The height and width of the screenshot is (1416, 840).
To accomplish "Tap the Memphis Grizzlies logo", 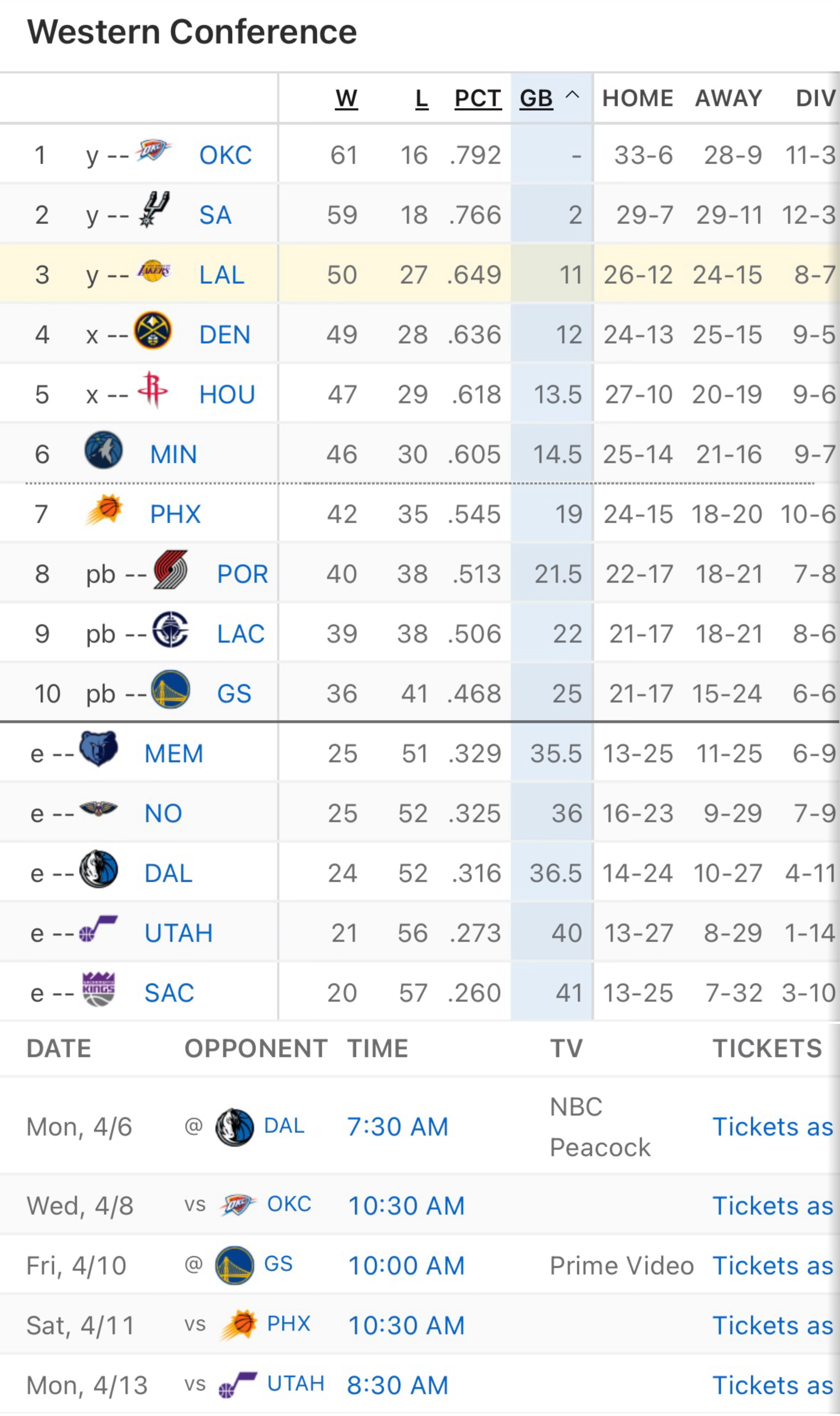I will click(x=99, y=748).
